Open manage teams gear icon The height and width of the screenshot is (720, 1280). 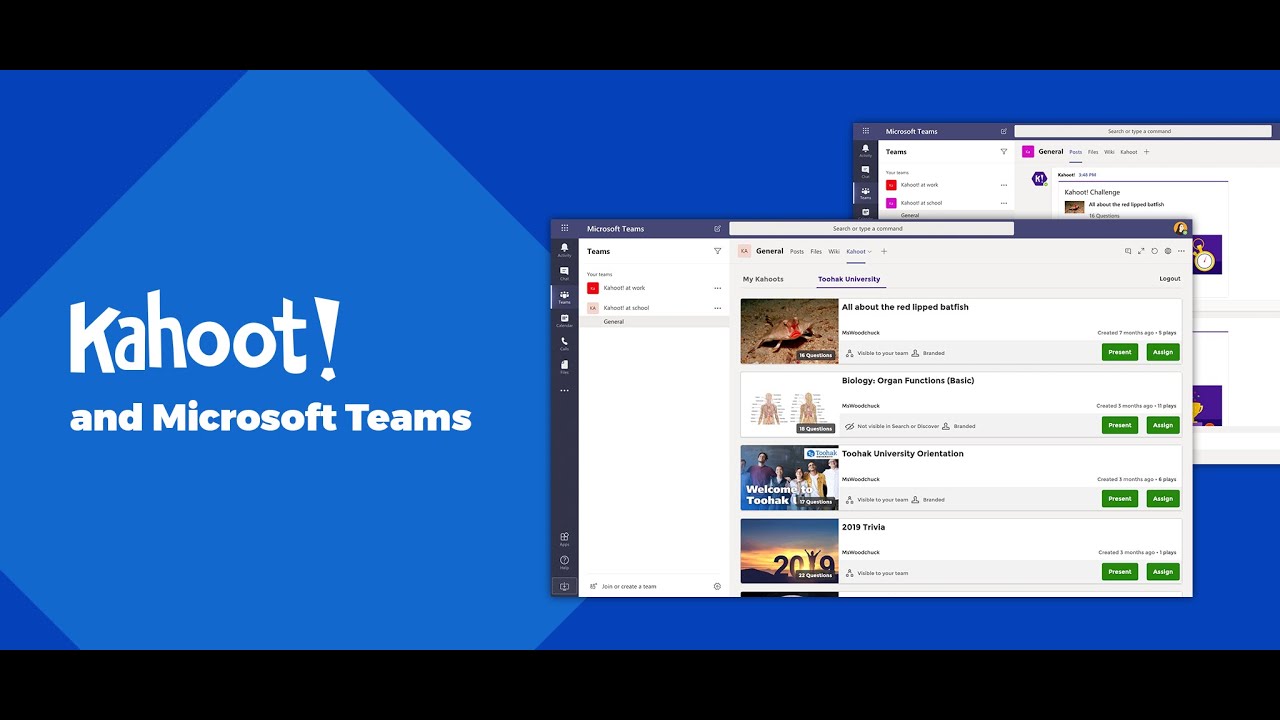point(717,586)
